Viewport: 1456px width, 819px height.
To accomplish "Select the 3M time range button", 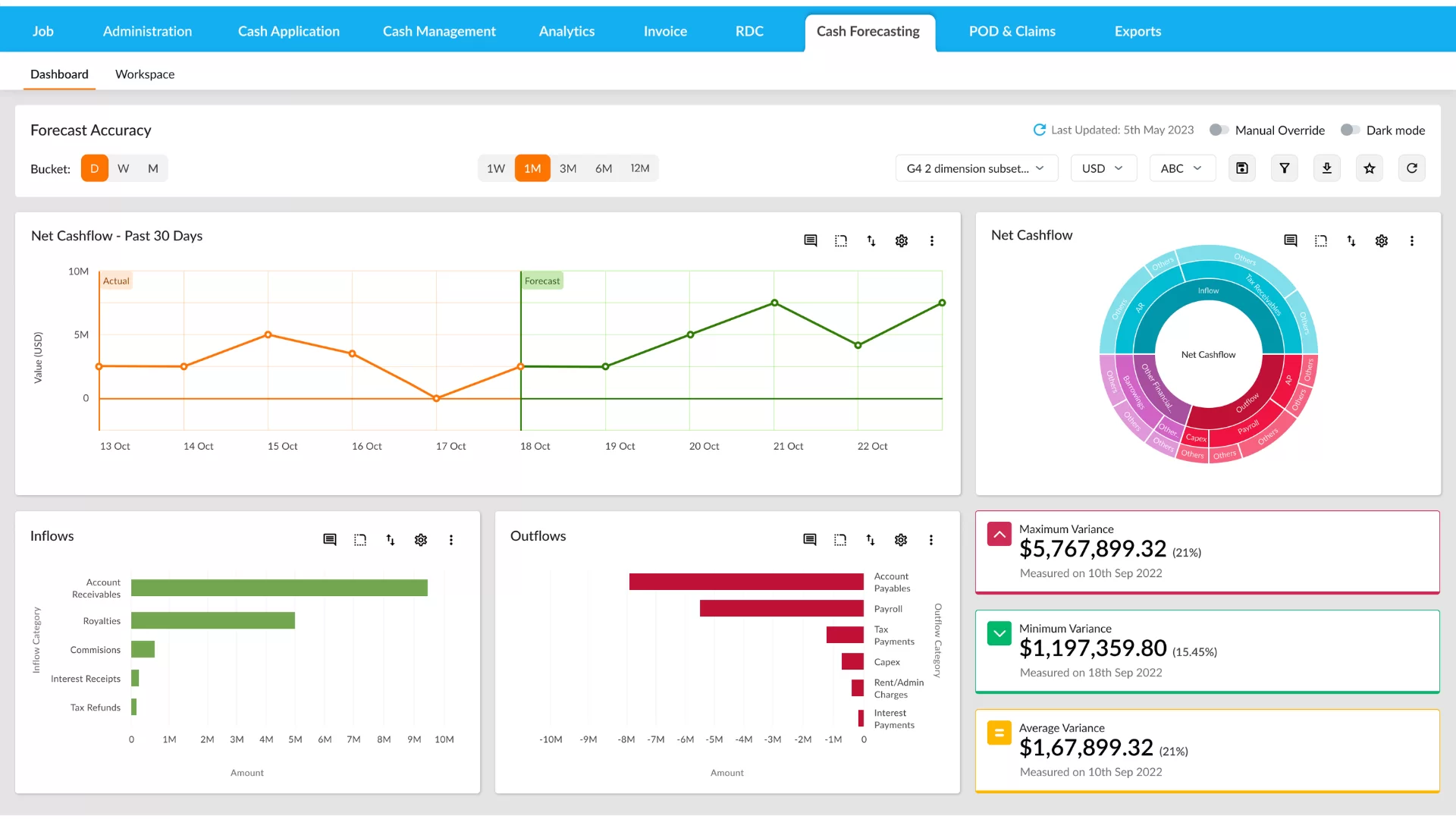I will click(x=568, y=168).
